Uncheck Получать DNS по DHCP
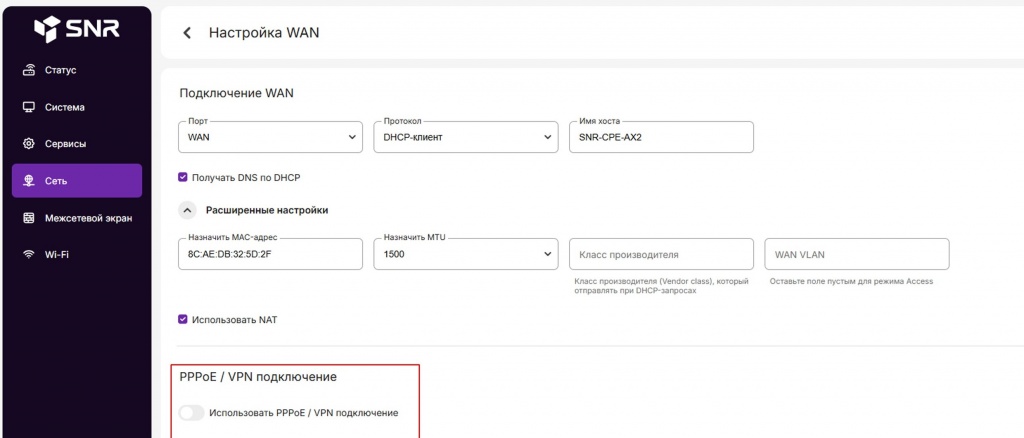Image resolution: width=1024 pixels, height=438 pixels. click(183, 177)
